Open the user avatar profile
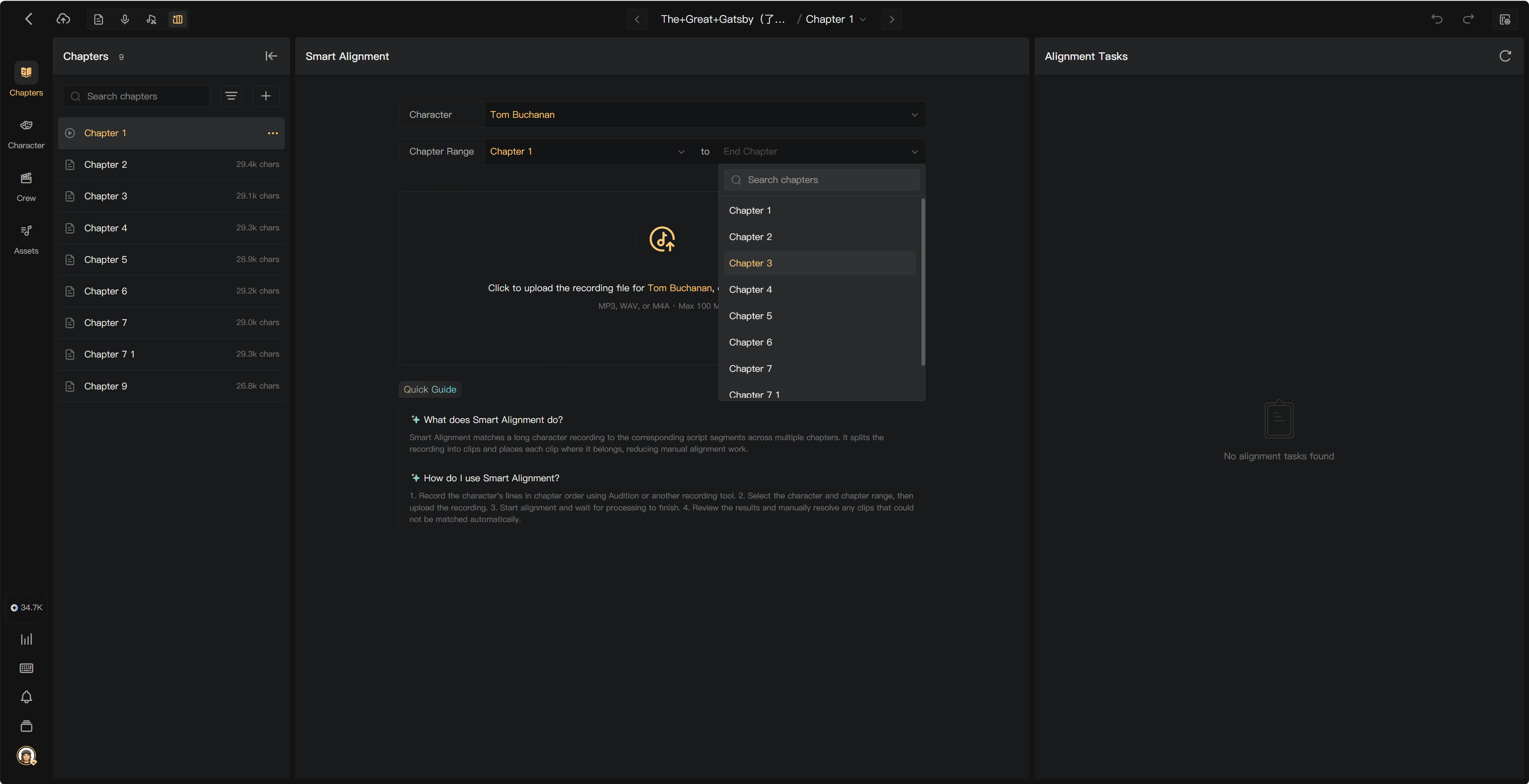Screen dimensions: 1529x784 point(26,756)
